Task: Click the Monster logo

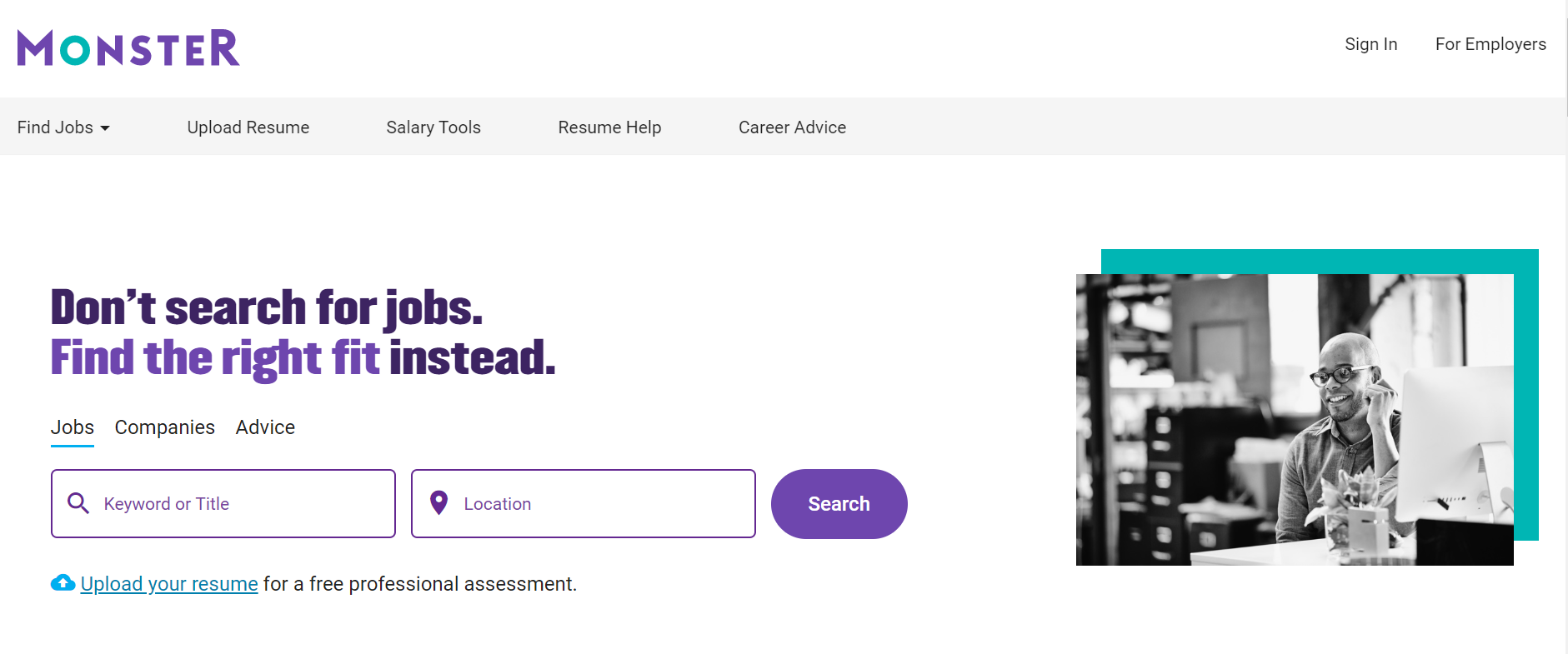Action: point(128,47)
